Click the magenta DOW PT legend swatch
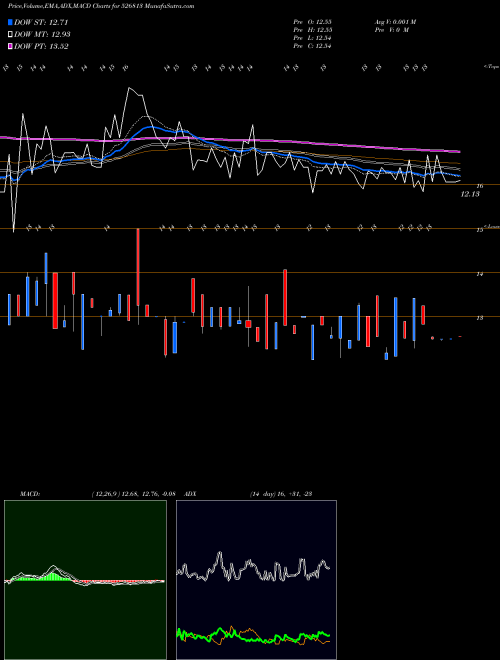 (x=10, y=46)
